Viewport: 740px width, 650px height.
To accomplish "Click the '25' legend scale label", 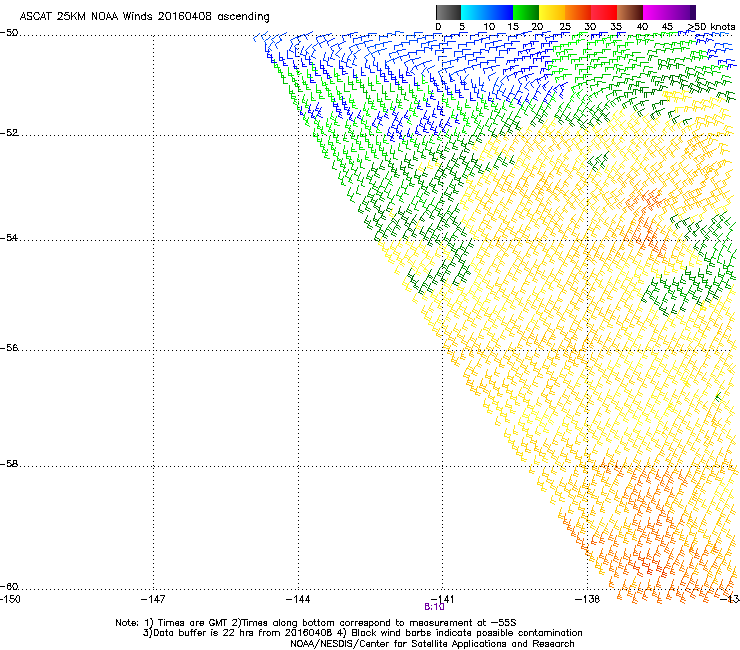I will coord(564,27).
